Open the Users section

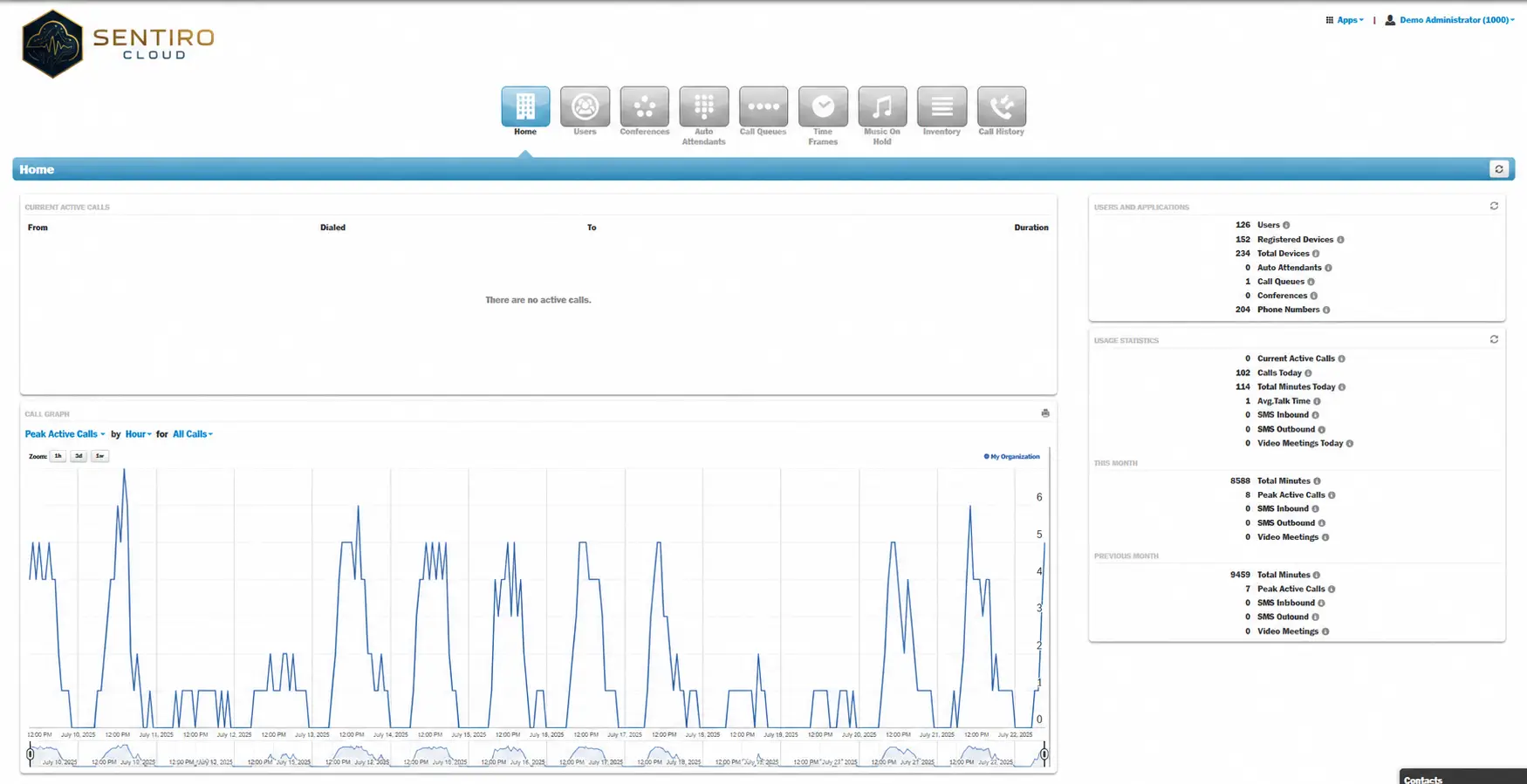click(585, 106)
